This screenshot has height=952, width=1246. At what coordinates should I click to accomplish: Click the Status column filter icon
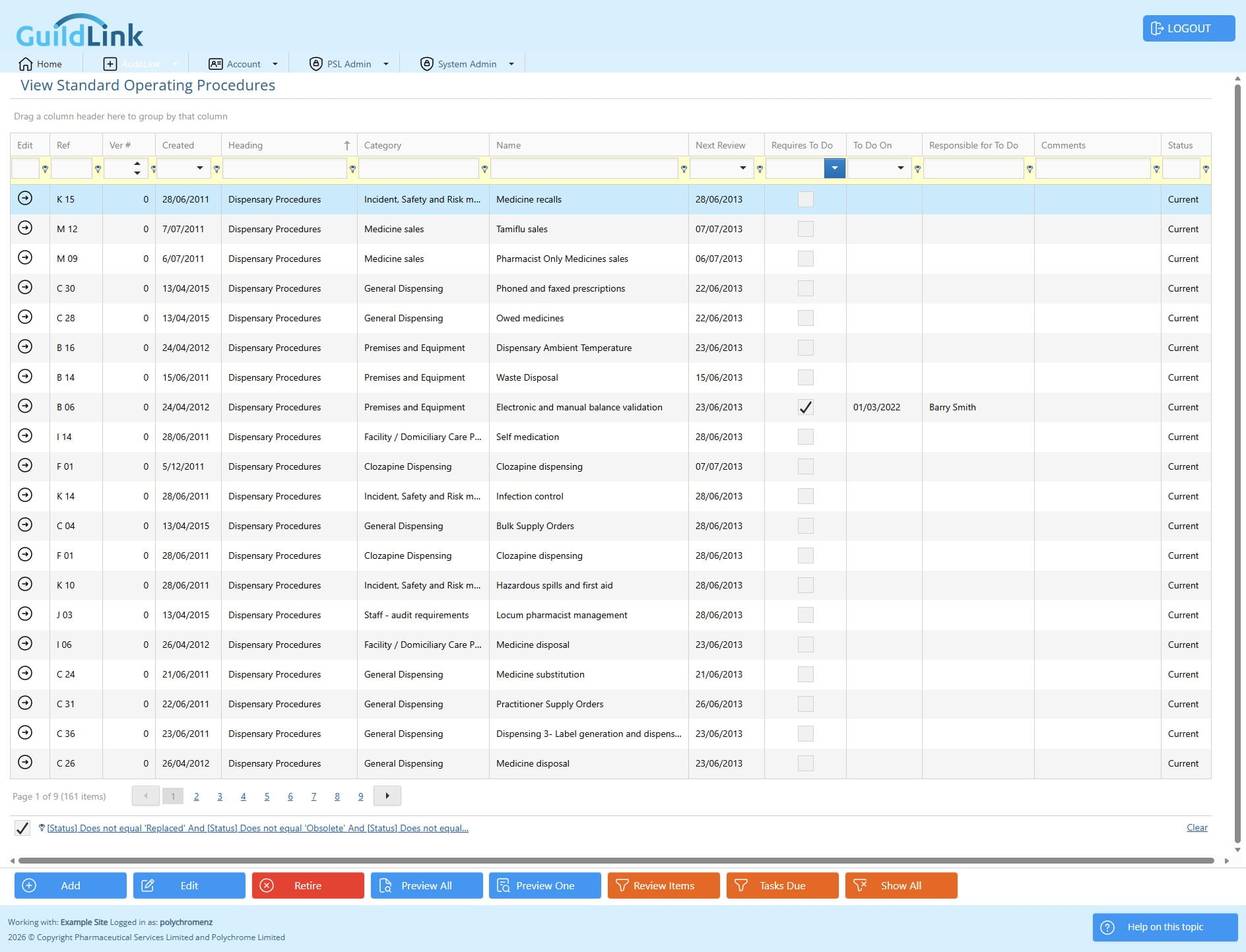point(1206,169)
